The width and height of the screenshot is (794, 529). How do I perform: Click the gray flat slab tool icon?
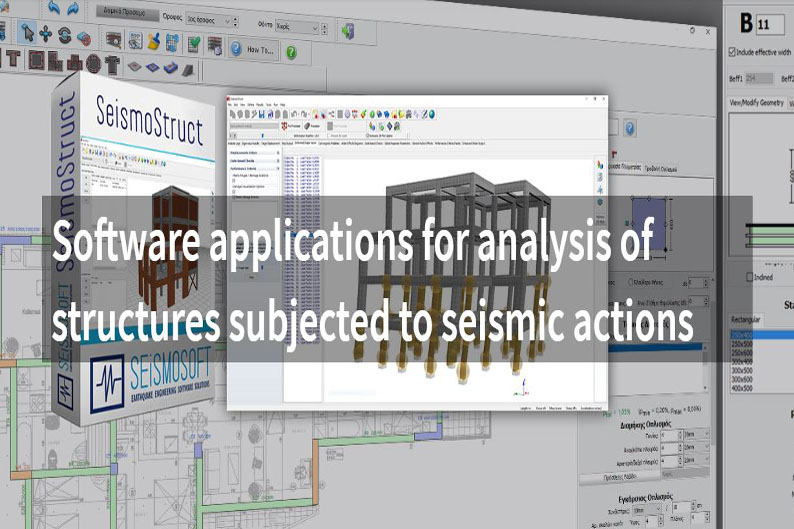tap(134, 66)
